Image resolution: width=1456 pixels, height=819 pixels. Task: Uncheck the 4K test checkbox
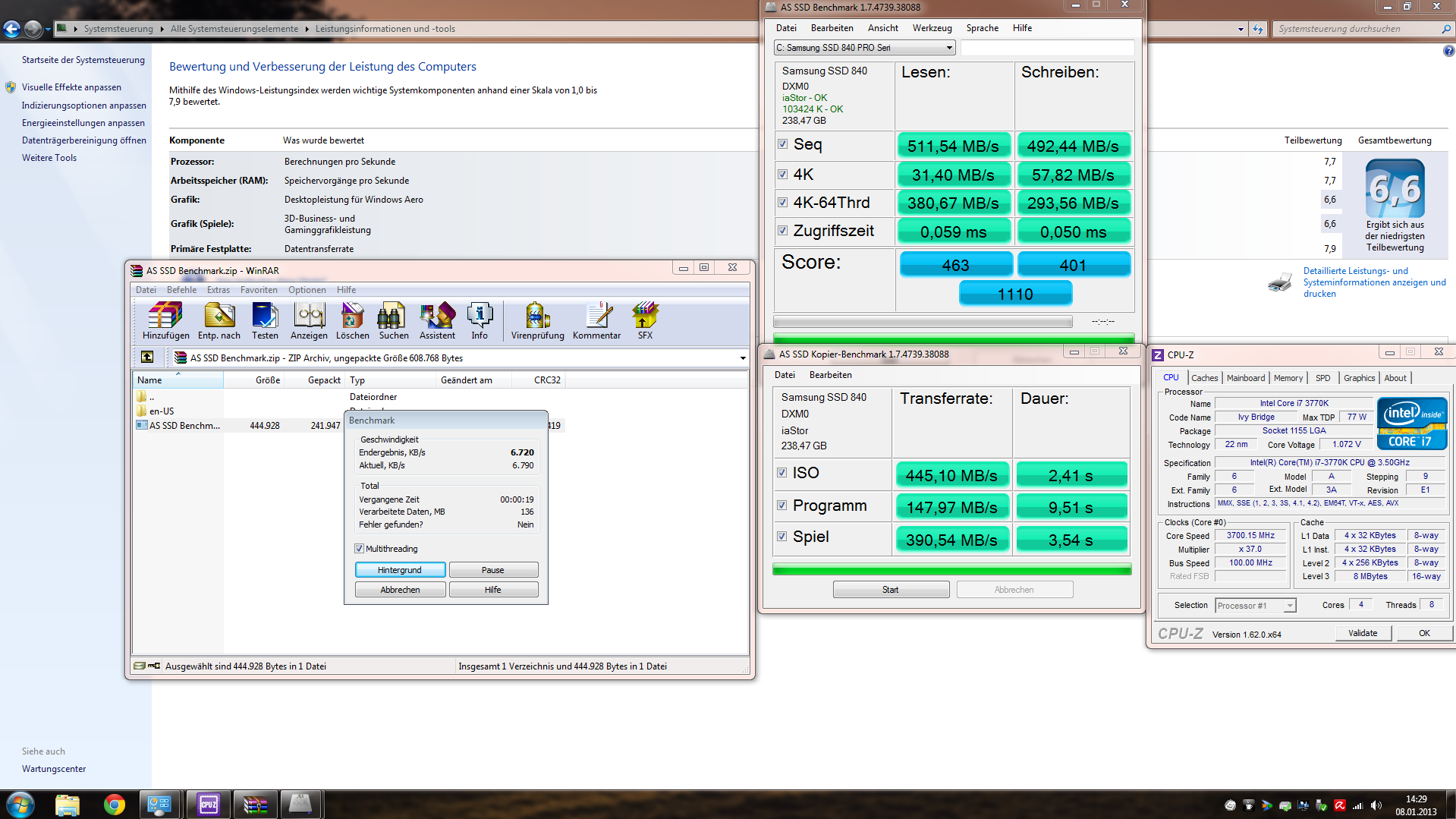click(782, 174)
